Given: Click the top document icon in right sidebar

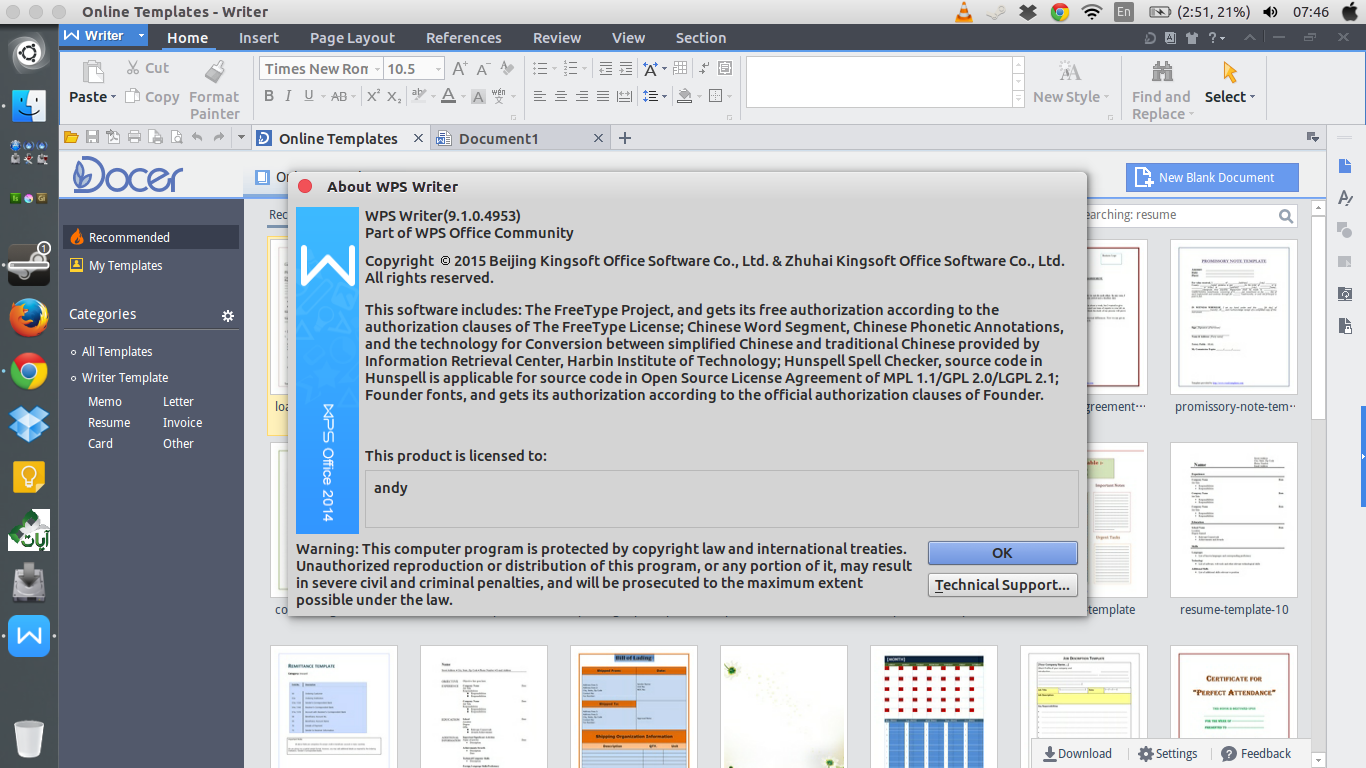Looking at the screenshot, I should (1345, 166).
